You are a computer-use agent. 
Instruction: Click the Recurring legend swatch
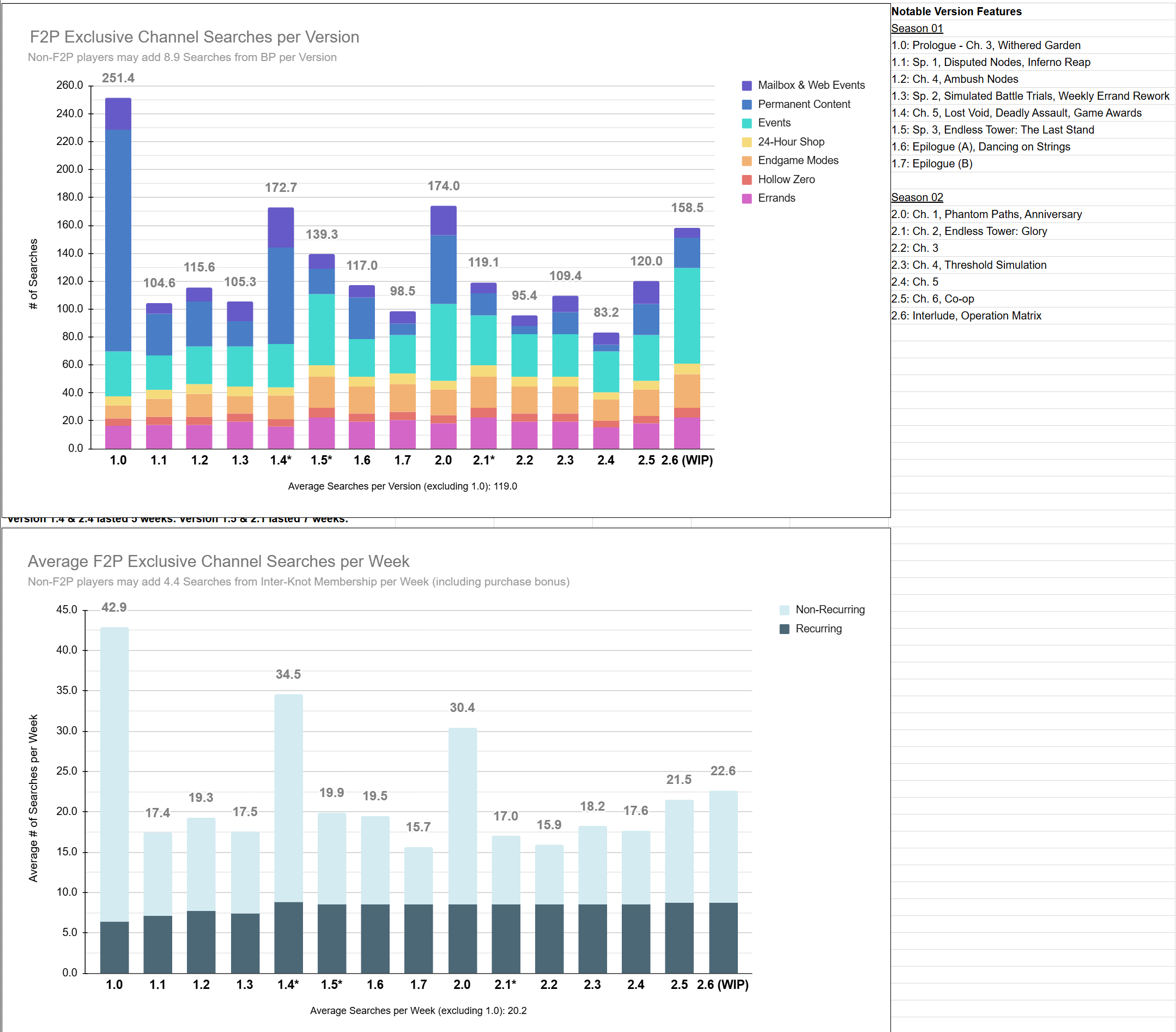tap(784, 629)
